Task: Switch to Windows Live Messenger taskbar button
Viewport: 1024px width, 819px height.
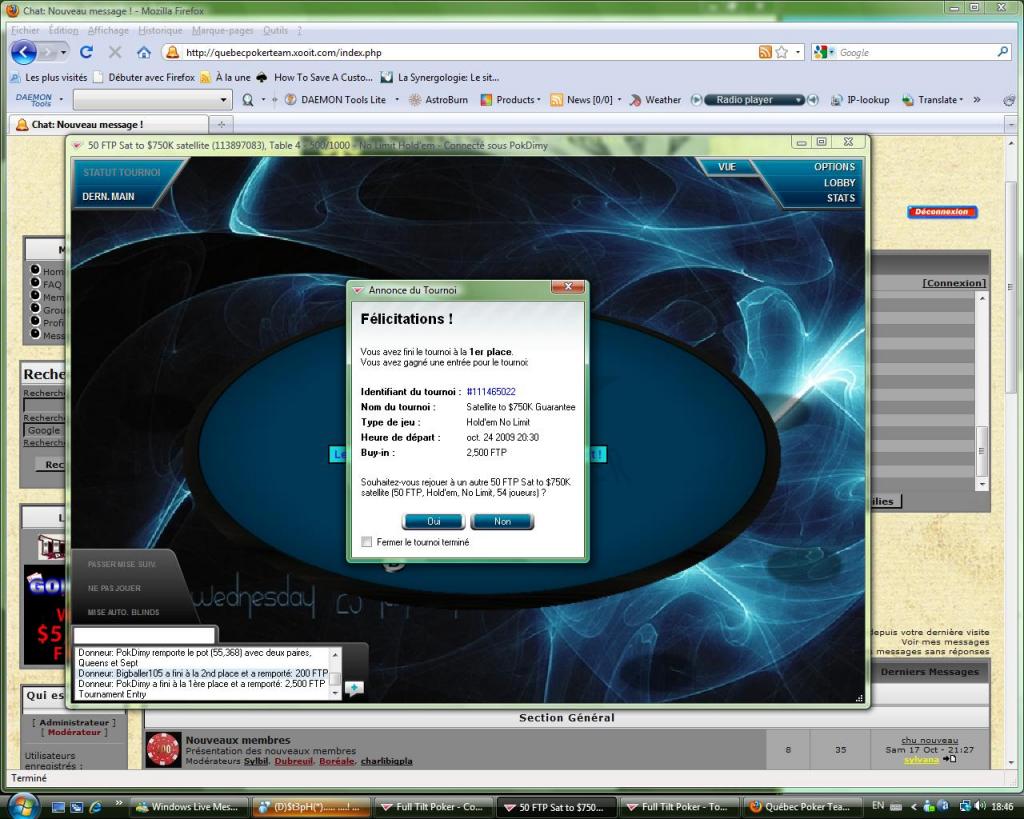Action: 189,807
